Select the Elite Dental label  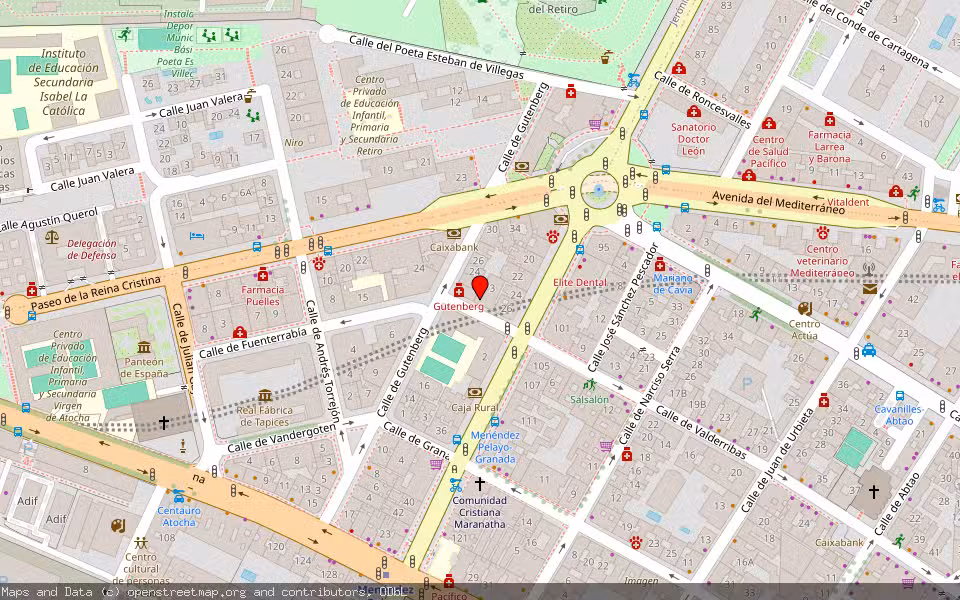580,282
